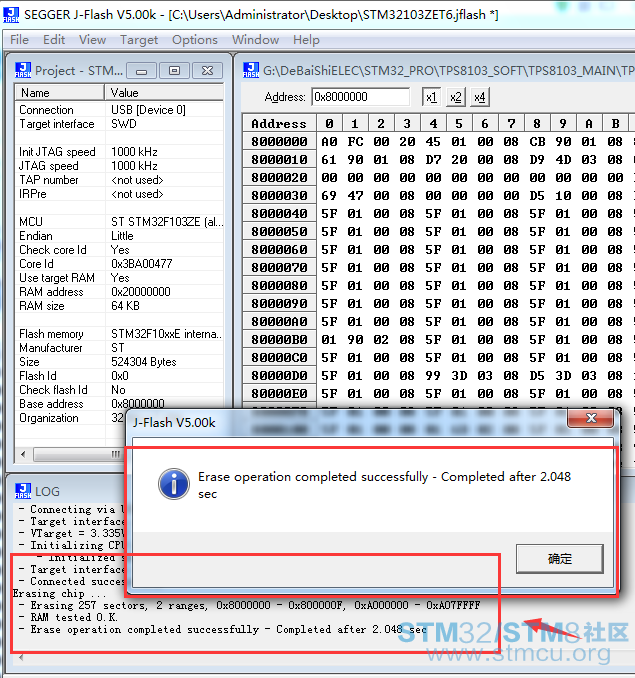The width and height of the screenshot is (635, 678).
Task: Click the Value column header in Project panel
Action: [164, 93]
